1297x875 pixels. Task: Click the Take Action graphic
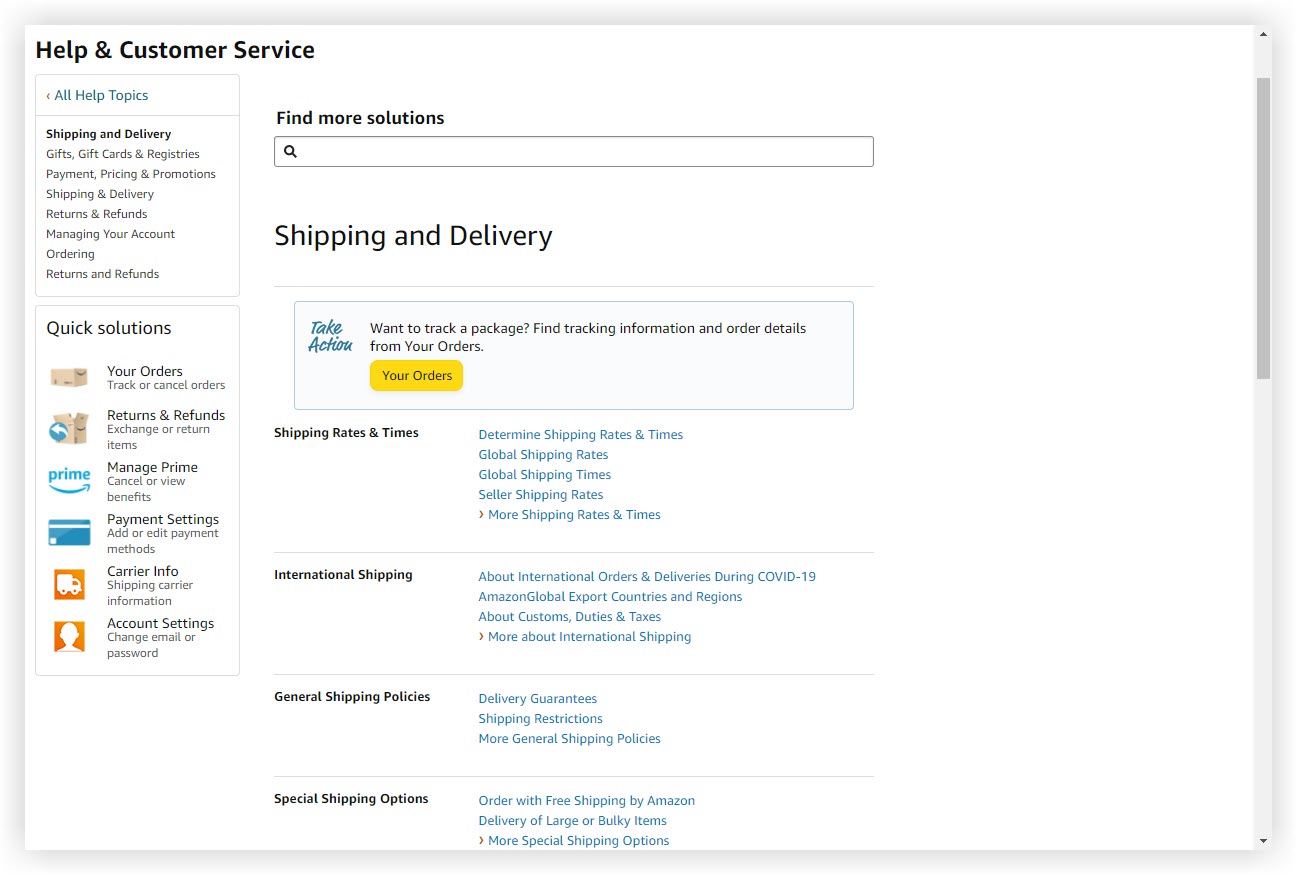330,336
